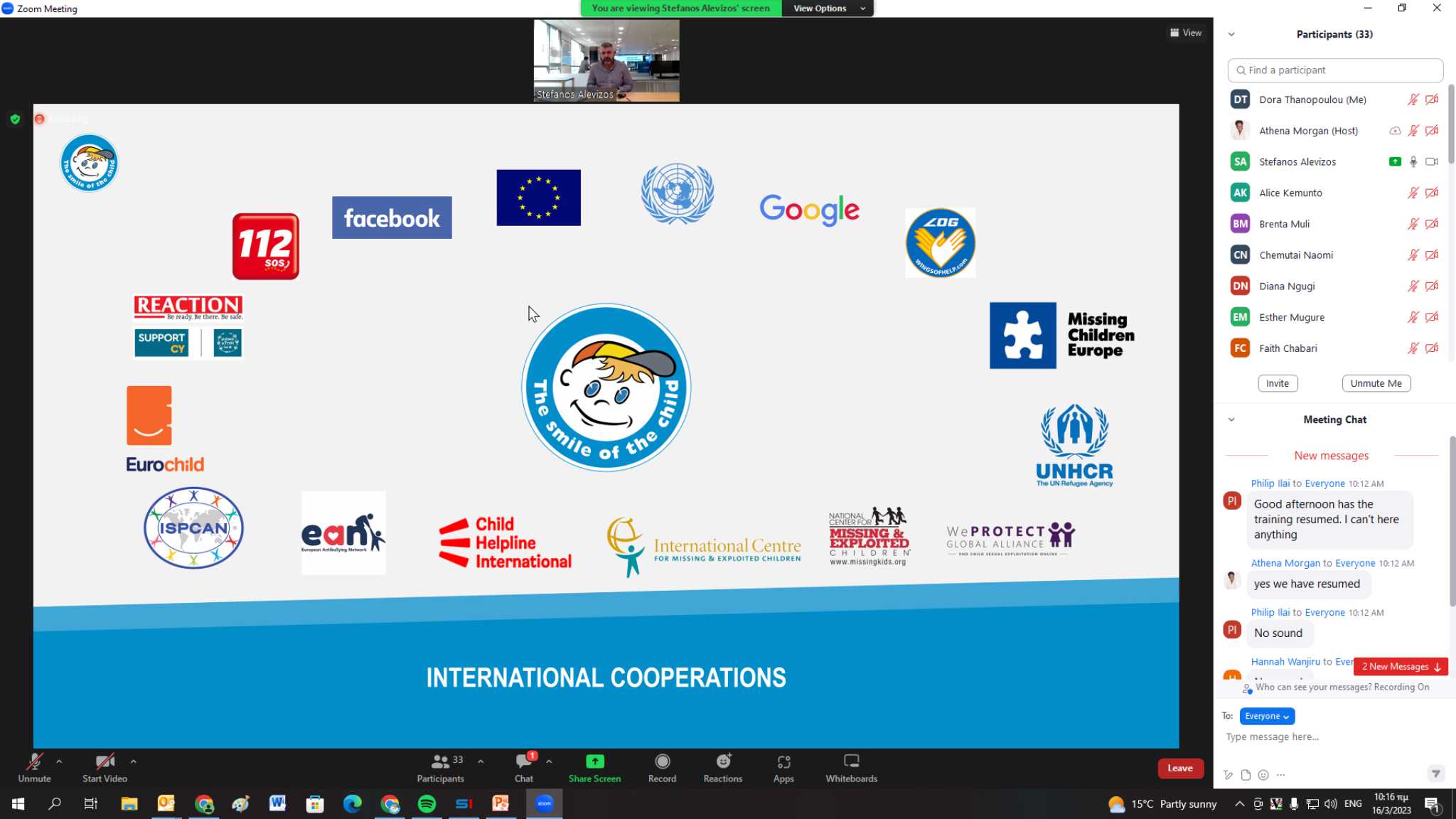Select Chemutai Naomi in participants list
This screenshot has height=819, width=1456.
click(x=1334, y=255)
